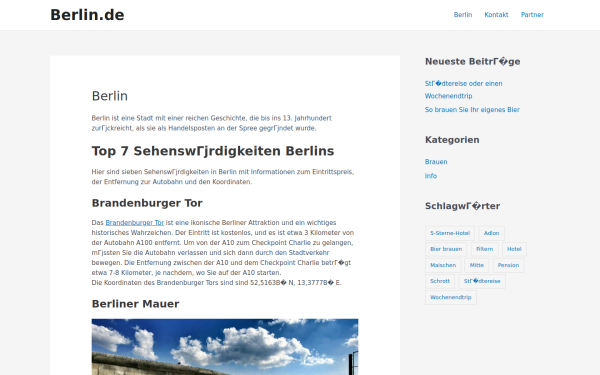The image size is (600, 375).
Task: Choose the Maischen tag
Action: pyautogui.click(x=443, y=265)
